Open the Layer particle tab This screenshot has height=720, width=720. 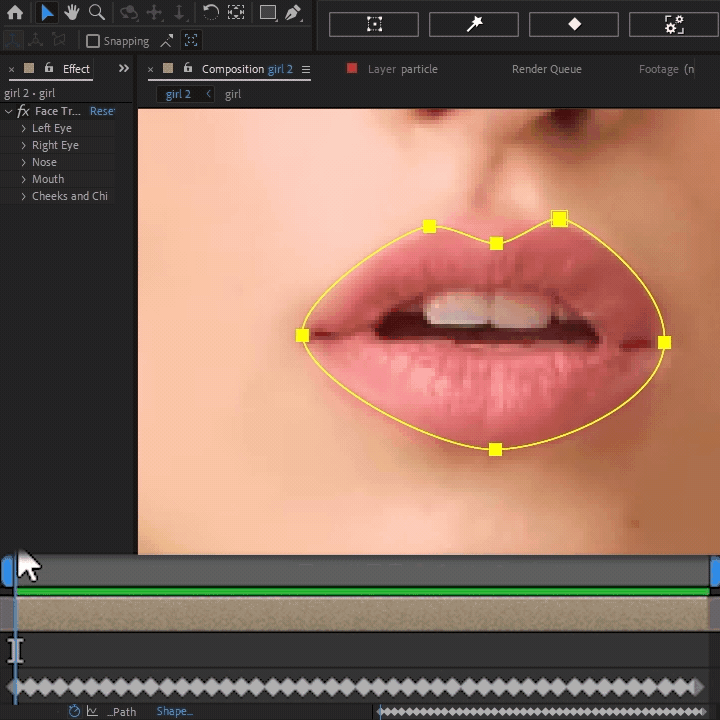pos(402,69)
